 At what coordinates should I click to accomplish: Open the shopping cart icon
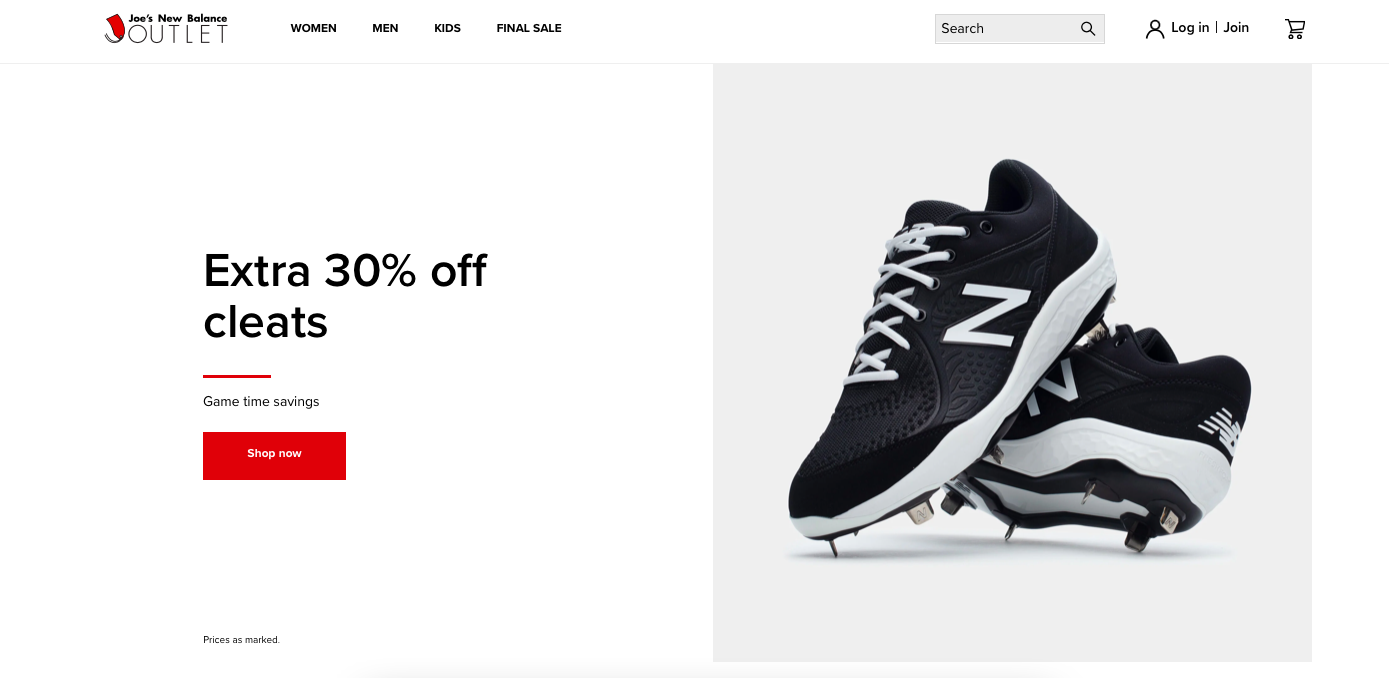(x=1295, y=29)
